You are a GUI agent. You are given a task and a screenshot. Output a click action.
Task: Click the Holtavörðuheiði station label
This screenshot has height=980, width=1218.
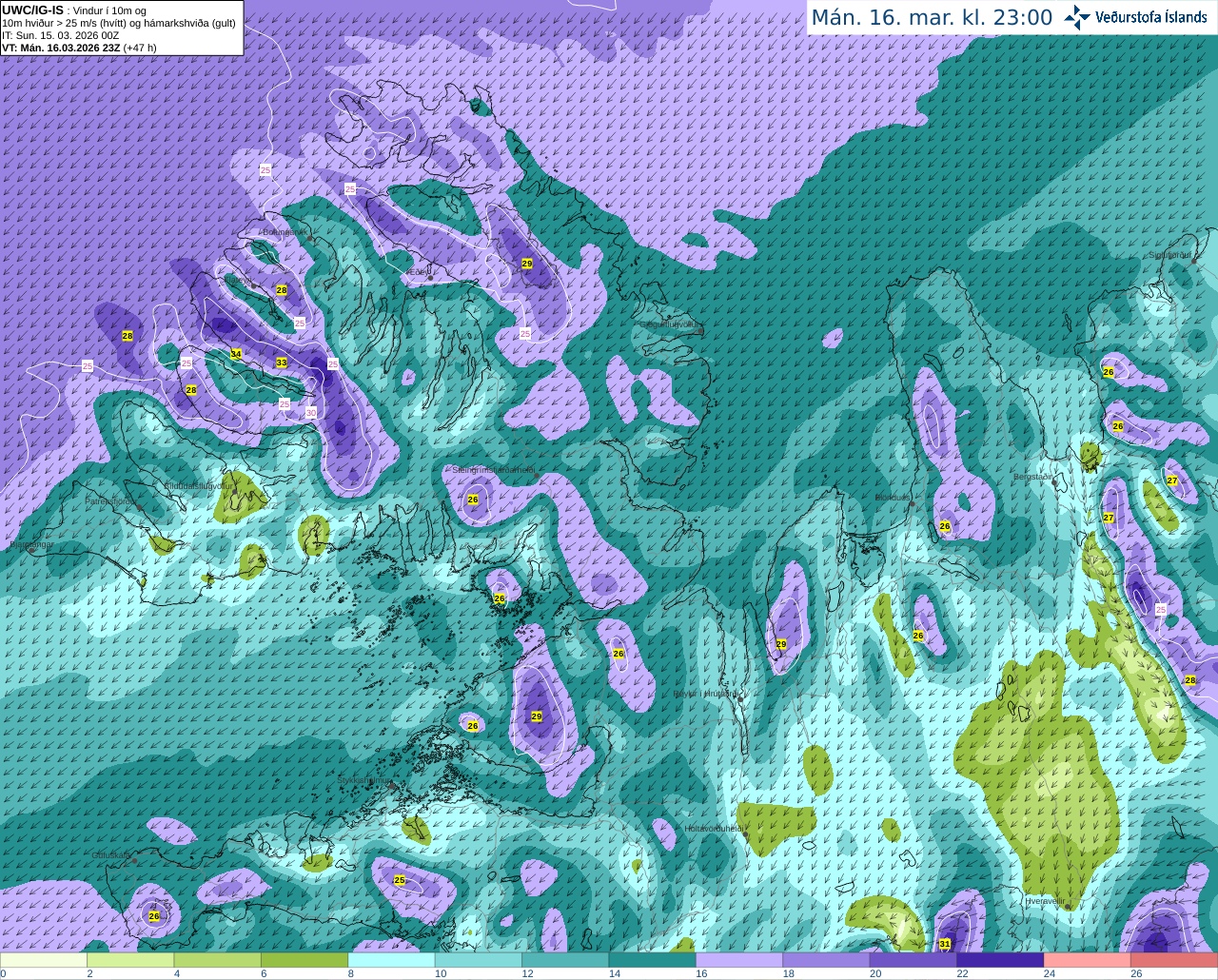pos(714,829)
